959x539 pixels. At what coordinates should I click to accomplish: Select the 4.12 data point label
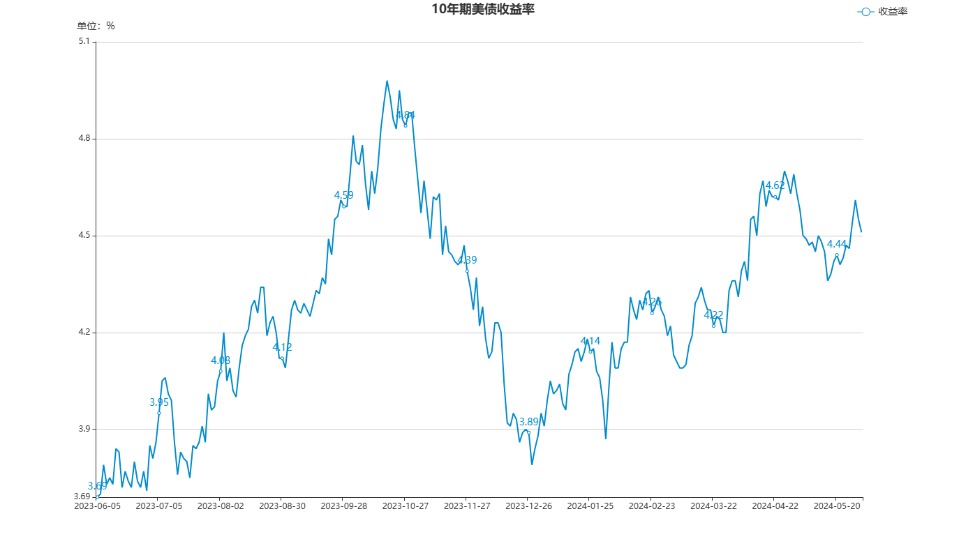[x=282, y=347]
